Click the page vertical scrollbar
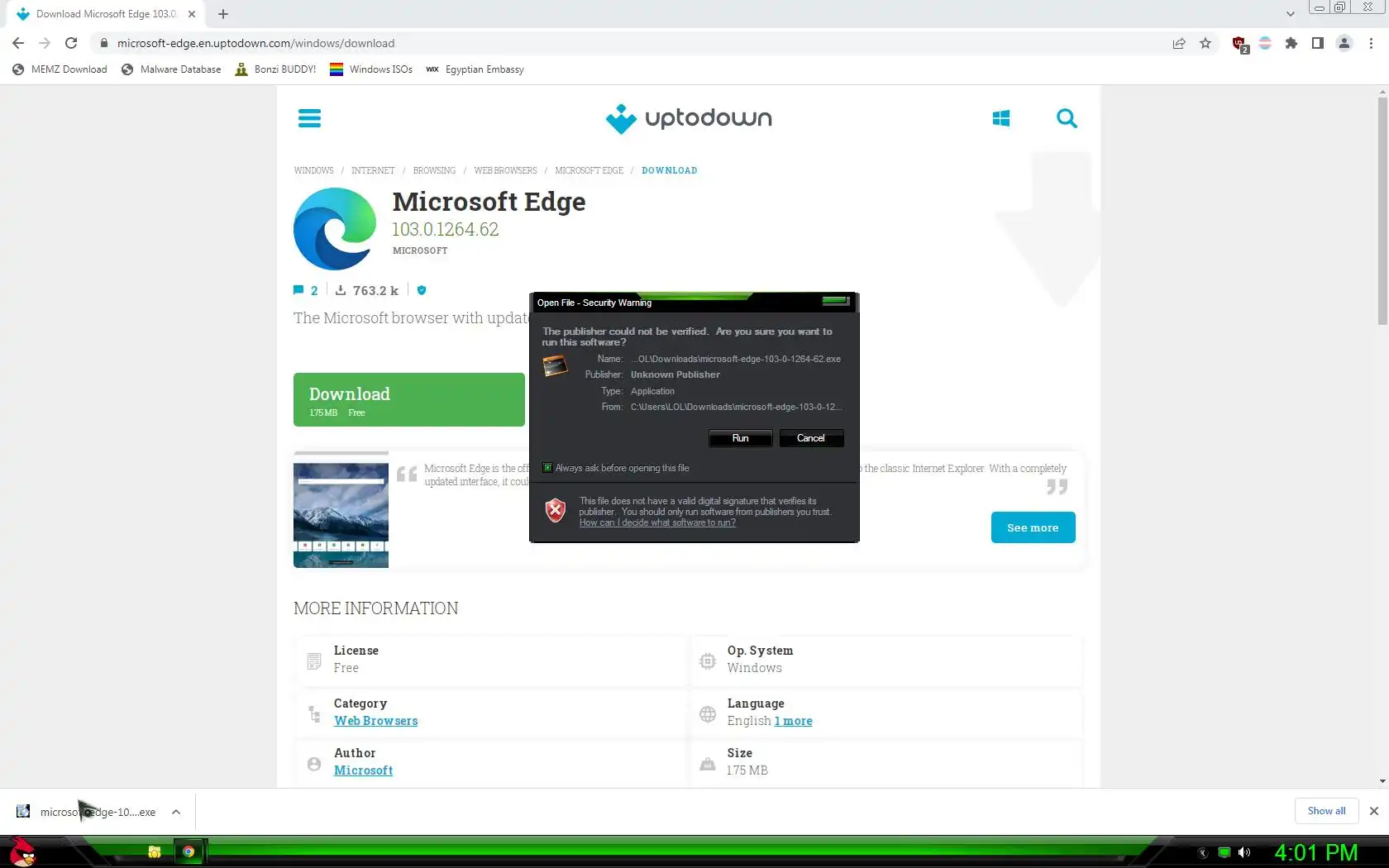1389x868 pixels. (1382, 211)
